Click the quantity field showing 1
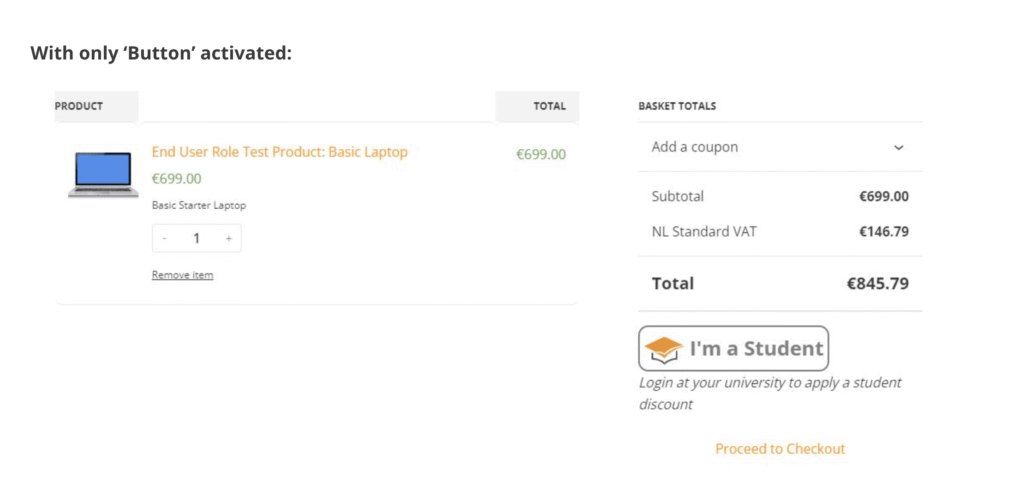This screenshot has height=500, width=1024. coord(197,238)
